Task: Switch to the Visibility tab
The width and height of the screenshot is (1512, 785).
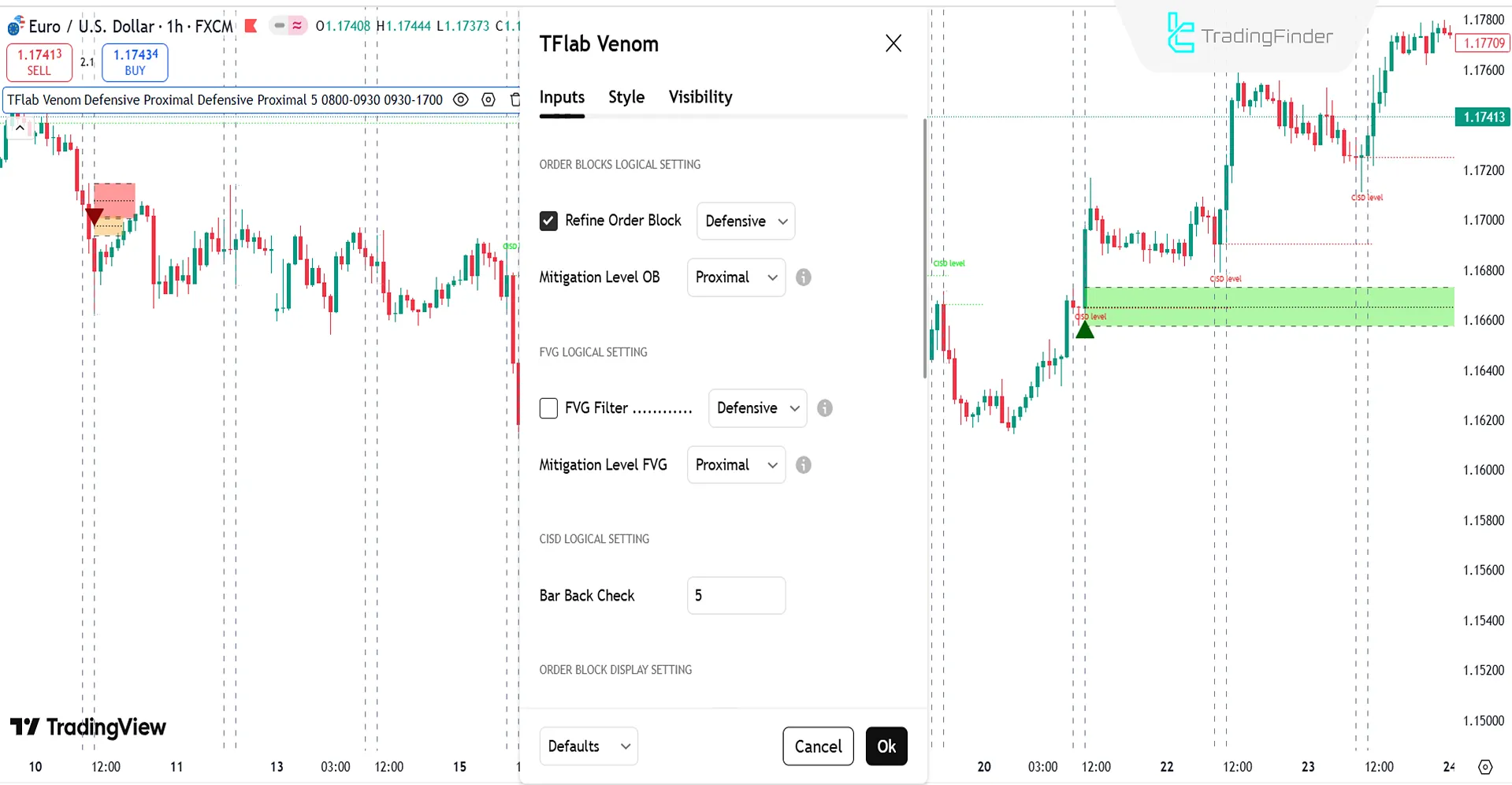Action: pos(699,97)
